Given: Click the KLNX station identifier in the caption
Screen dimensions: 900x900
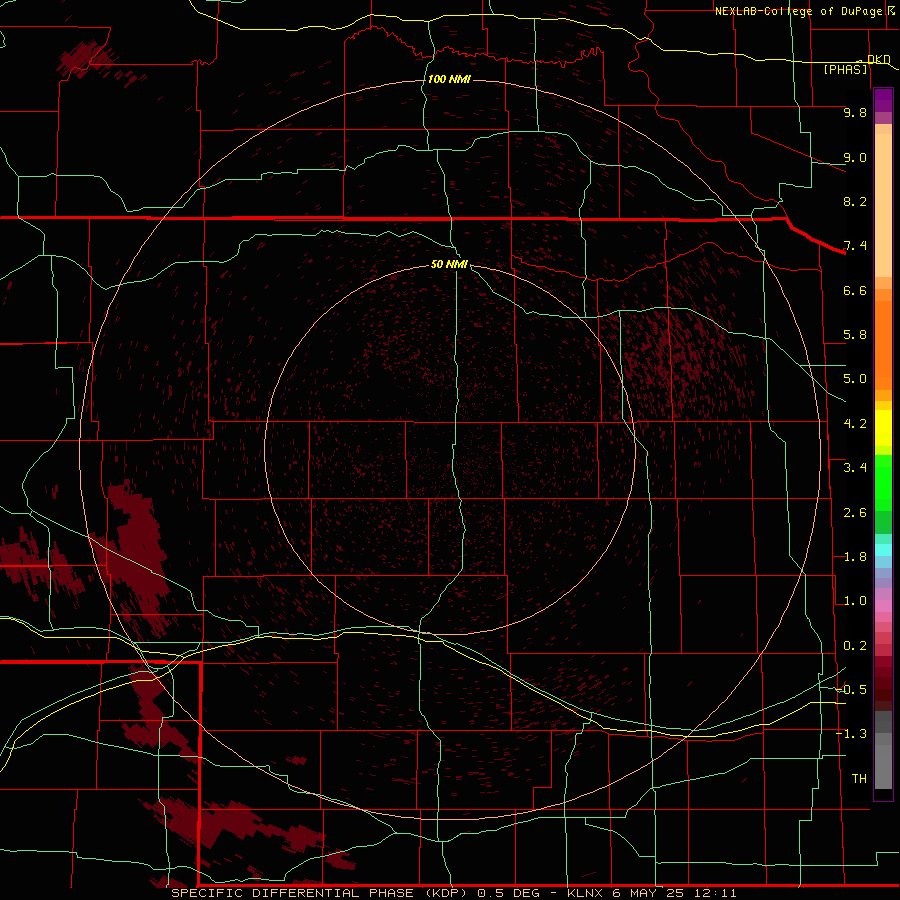Looking at the screenshot, I should click(x=585, y=893).
